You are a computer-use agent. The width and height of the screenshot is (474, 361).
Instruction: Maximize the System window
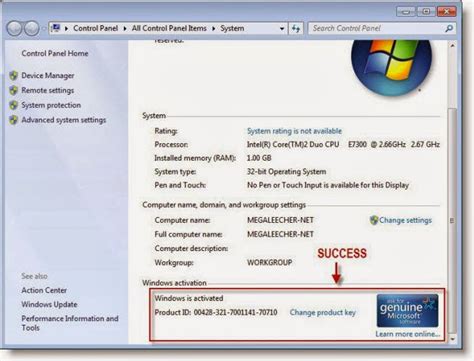pyautogui.click(x=426, y=12)
